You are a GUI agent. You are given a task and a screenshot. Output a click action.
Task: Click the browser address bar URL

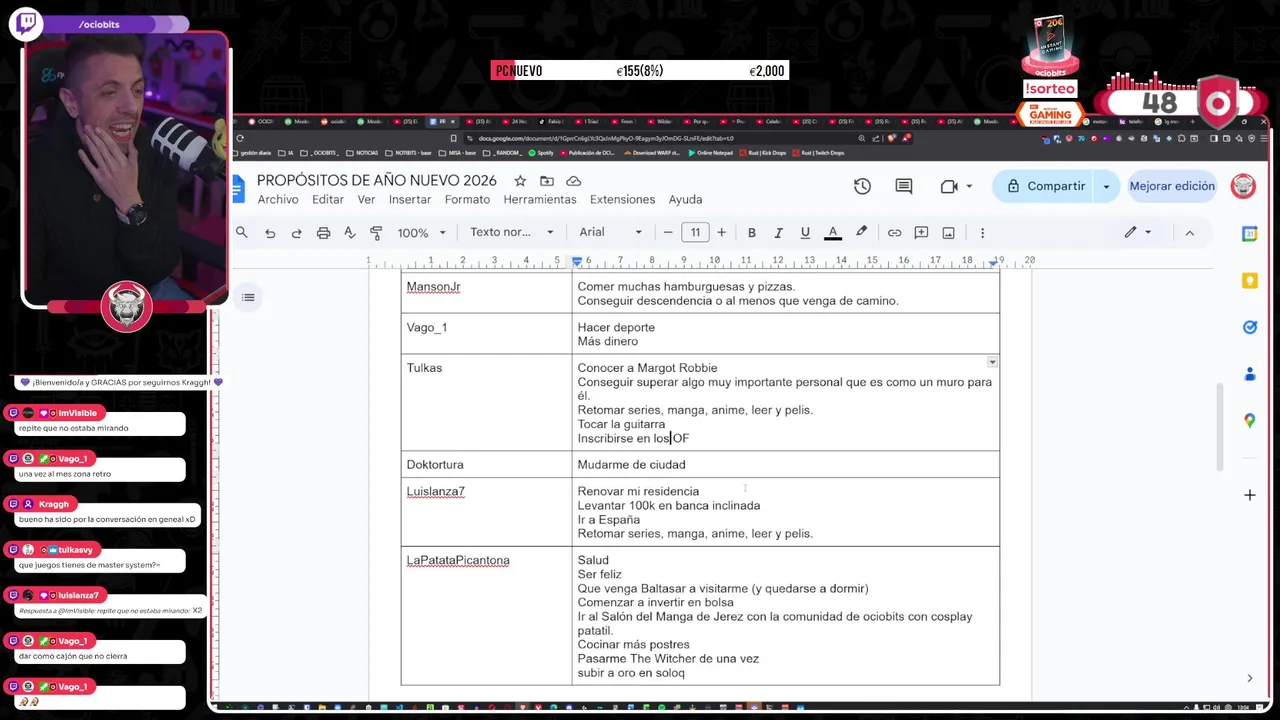click(605, 139)
